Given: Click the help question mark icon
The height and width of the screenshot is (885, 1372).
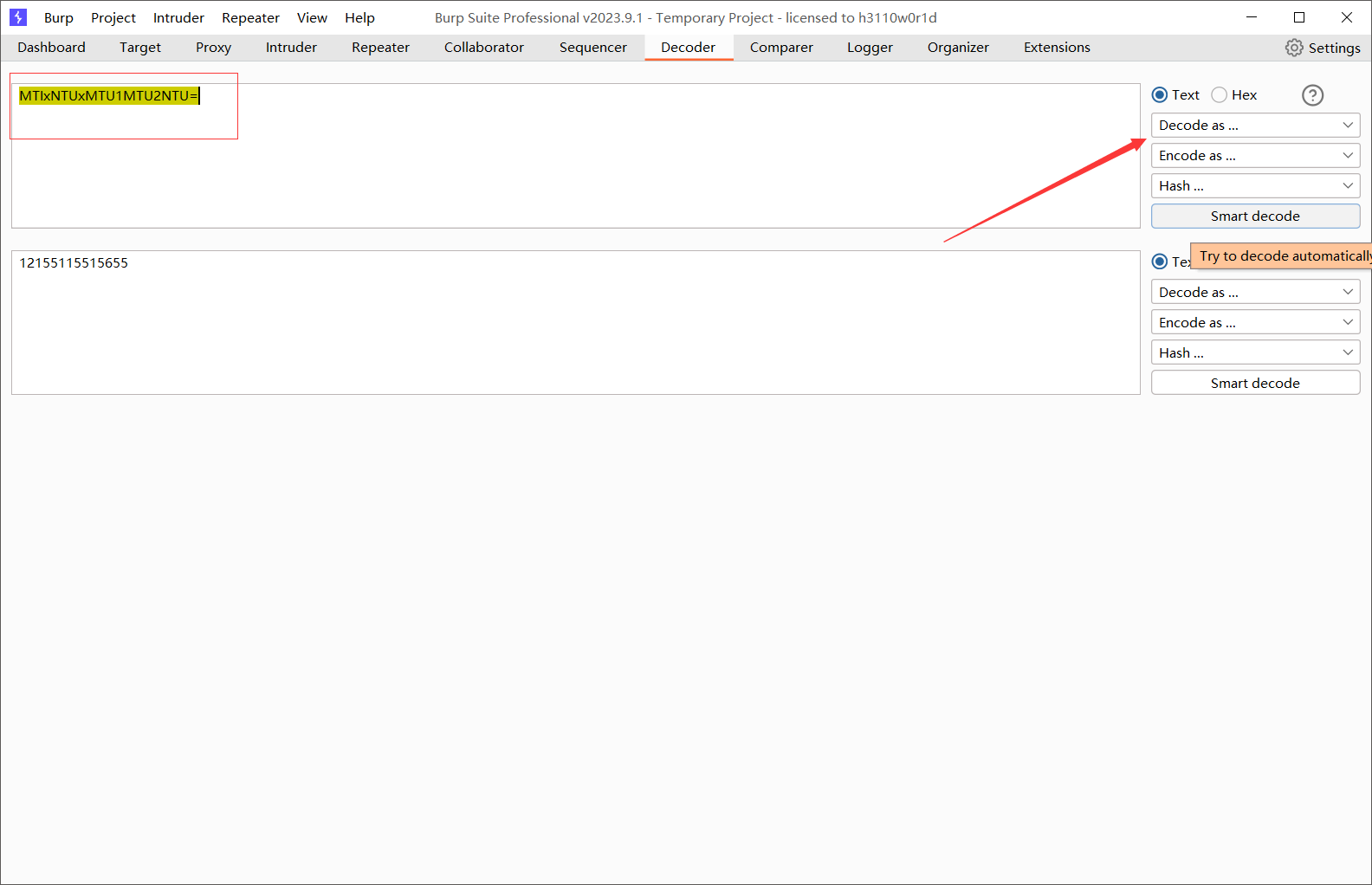Looking at the screenshot, I should click(x=1313, y=95).
